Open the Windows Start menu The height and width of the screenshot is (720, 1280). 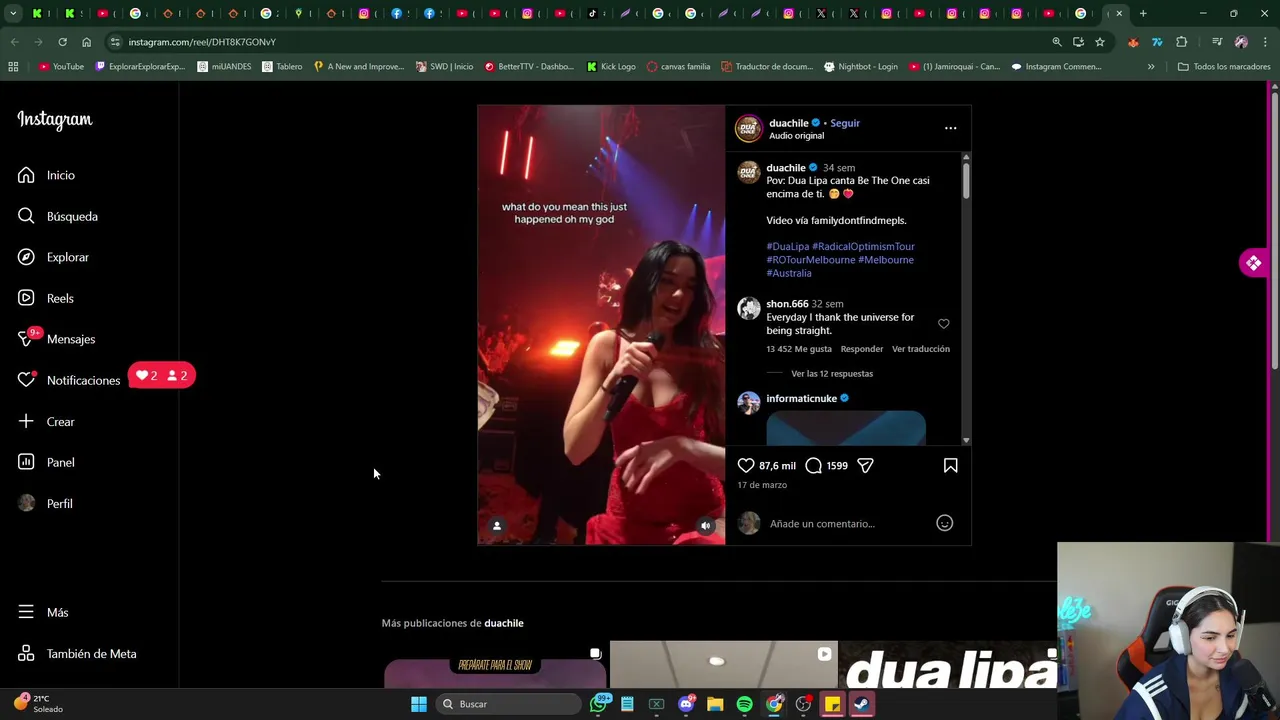[x=419, y=704]
